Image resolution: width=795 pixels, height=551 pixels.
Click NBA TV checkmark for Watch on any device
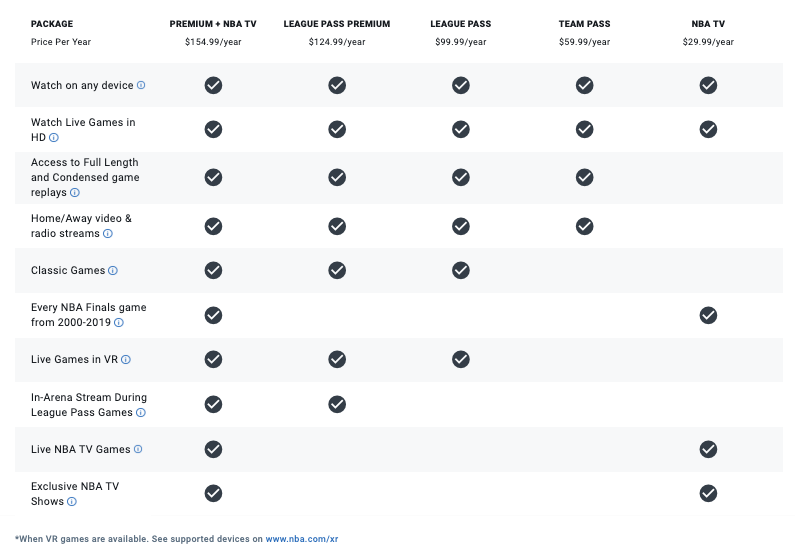pyautogui.click(x=708, y=85)
